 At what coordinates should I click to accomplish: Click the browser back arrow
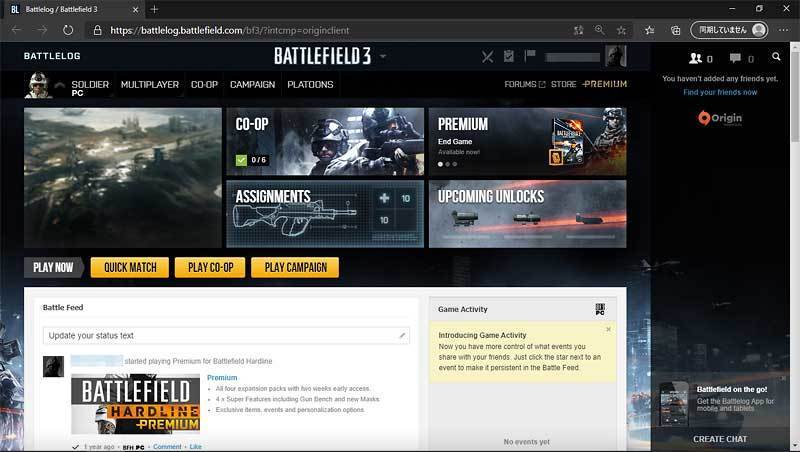coord(16,30)
